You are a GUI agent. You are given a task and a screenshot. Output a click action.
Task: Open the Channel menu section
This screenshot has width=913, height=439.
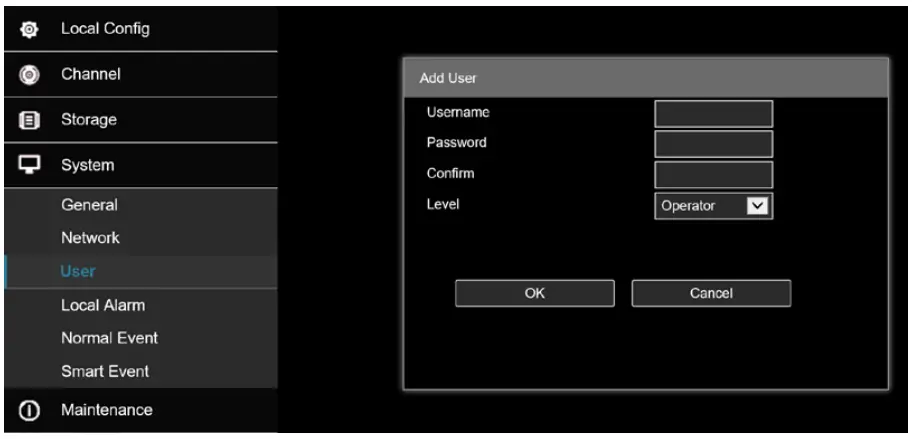pyautogui.click(x=141, y=75)
